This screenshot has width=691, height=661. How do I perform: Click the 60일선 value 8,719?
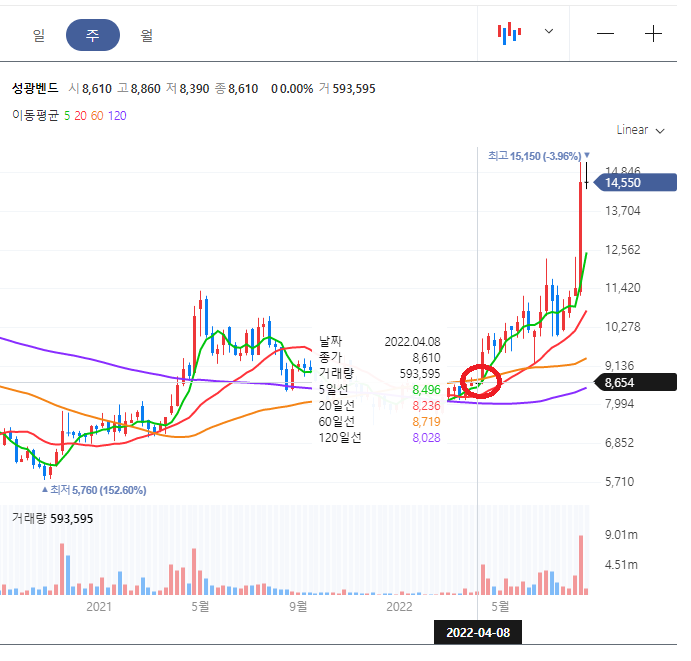pos(426,422)
